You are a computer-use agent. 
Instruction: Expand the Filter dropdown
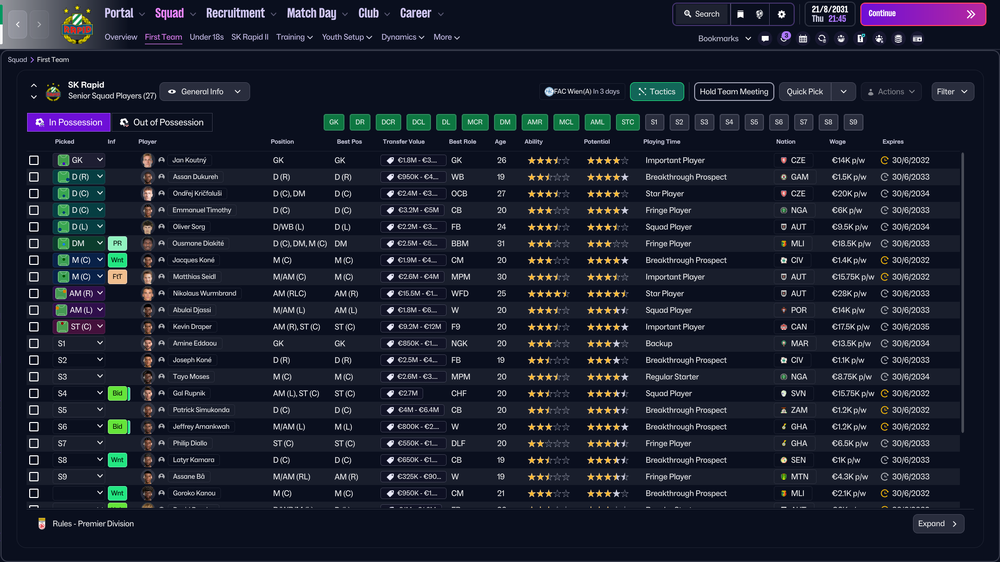point(952,92)
